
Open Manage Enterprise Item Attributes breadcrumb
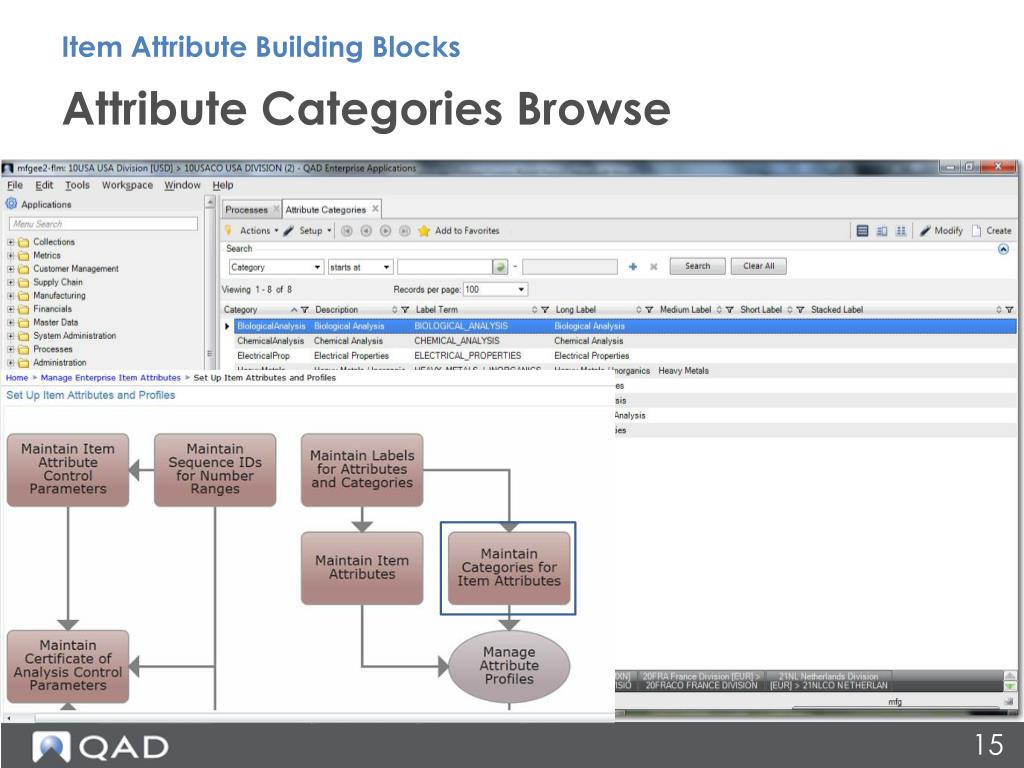click(x=110, y=377)
